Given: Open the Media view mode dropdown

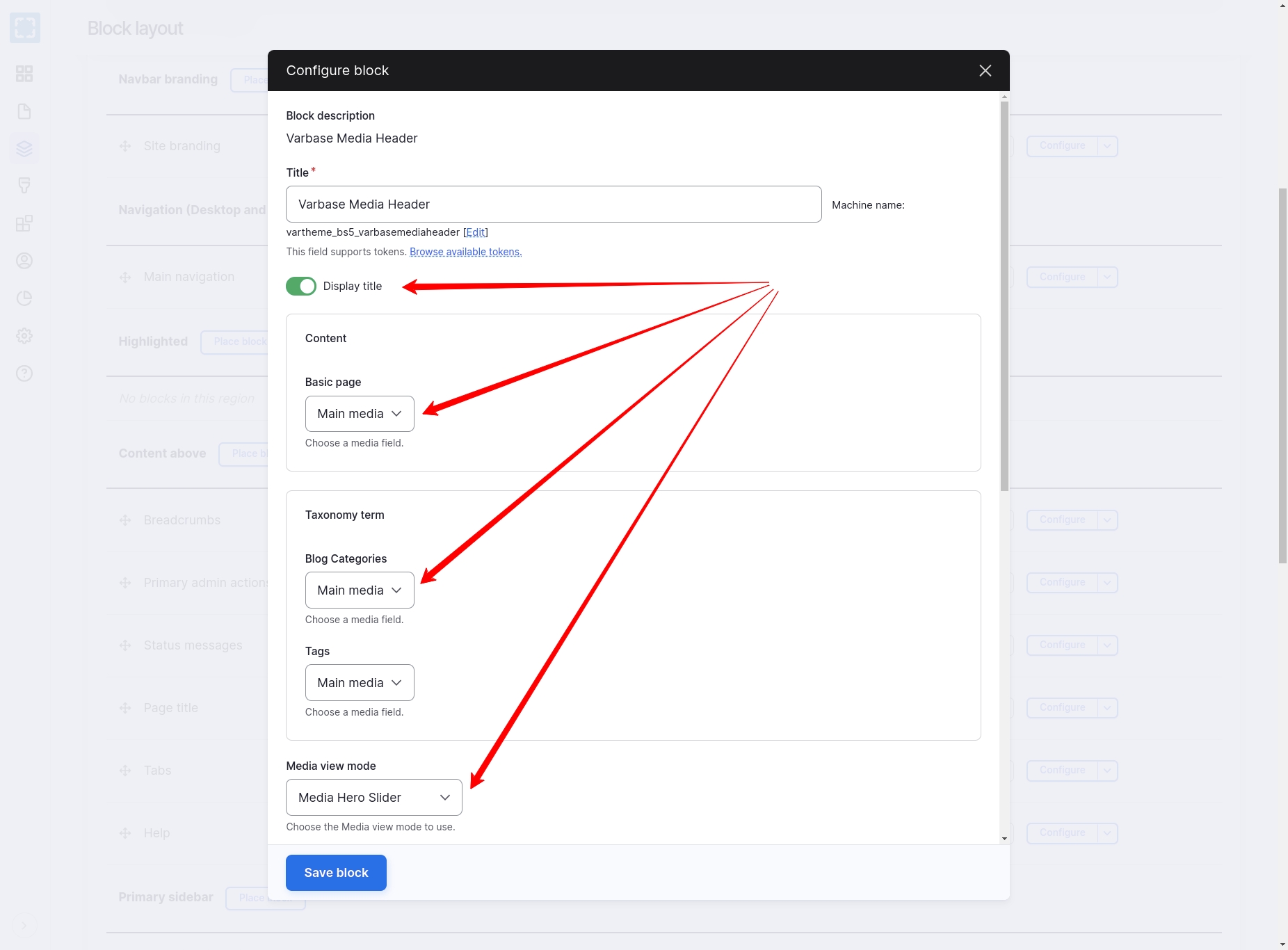Looking at the screenshot, I should point(373,798).
